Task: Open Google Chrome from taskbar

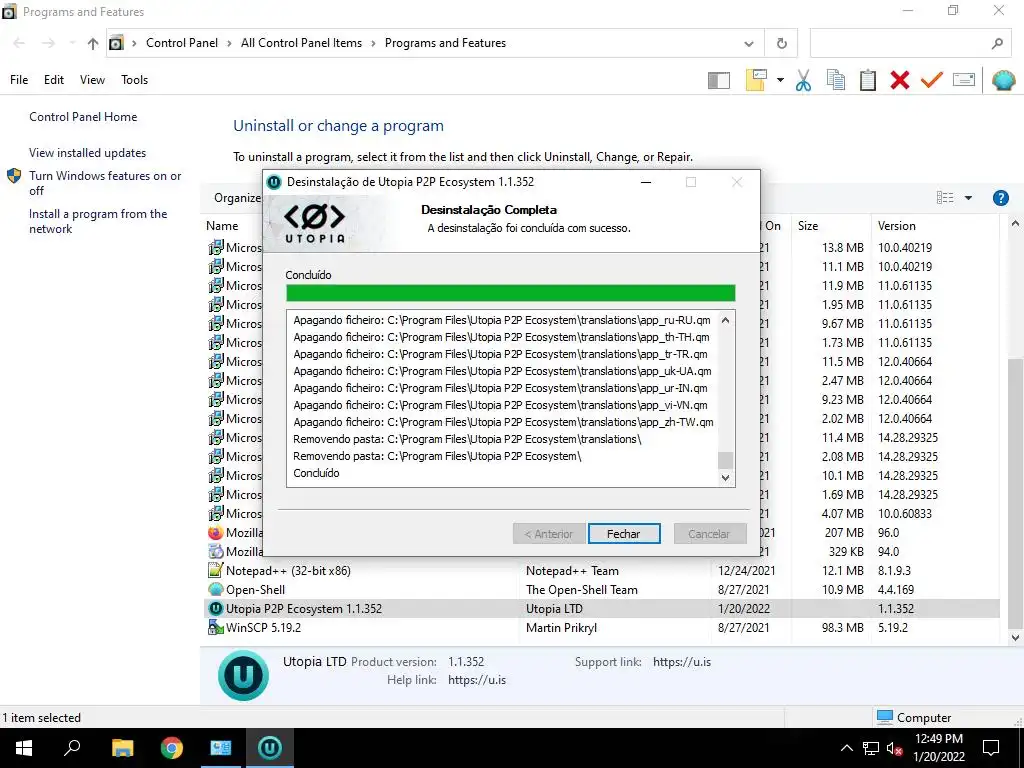Action: click(x=172, y=748)
